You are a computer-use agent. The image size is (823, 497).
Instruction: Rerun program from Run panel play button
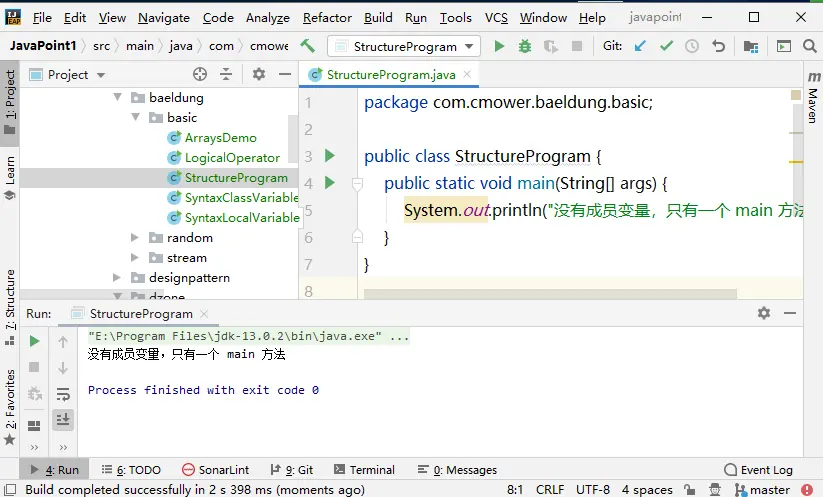(35, 342)
